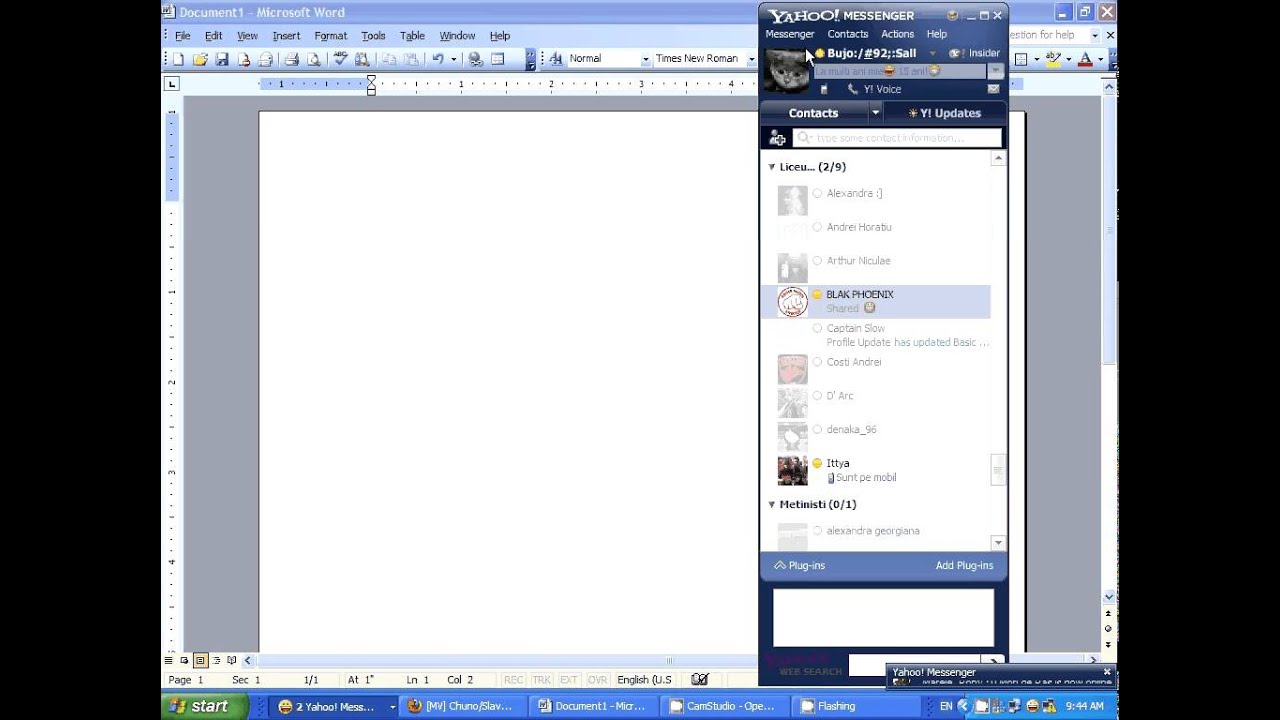Open the status message dropdown arrow
Viewport: 1280px width, 720px height.
click(x=995, y=71)
